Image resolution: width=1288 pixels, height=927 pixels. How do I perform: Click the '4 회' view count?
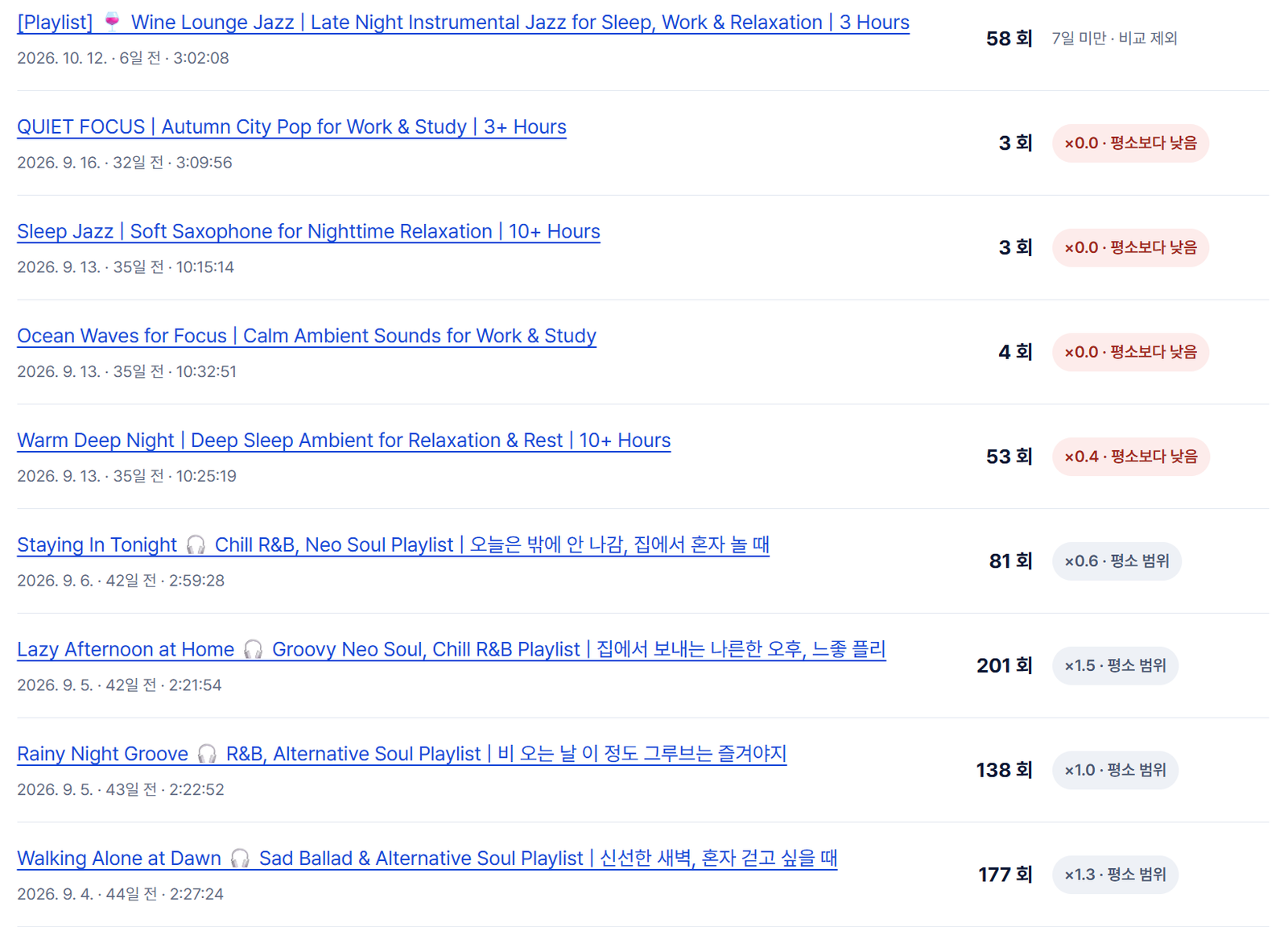tap(1015, 352)
